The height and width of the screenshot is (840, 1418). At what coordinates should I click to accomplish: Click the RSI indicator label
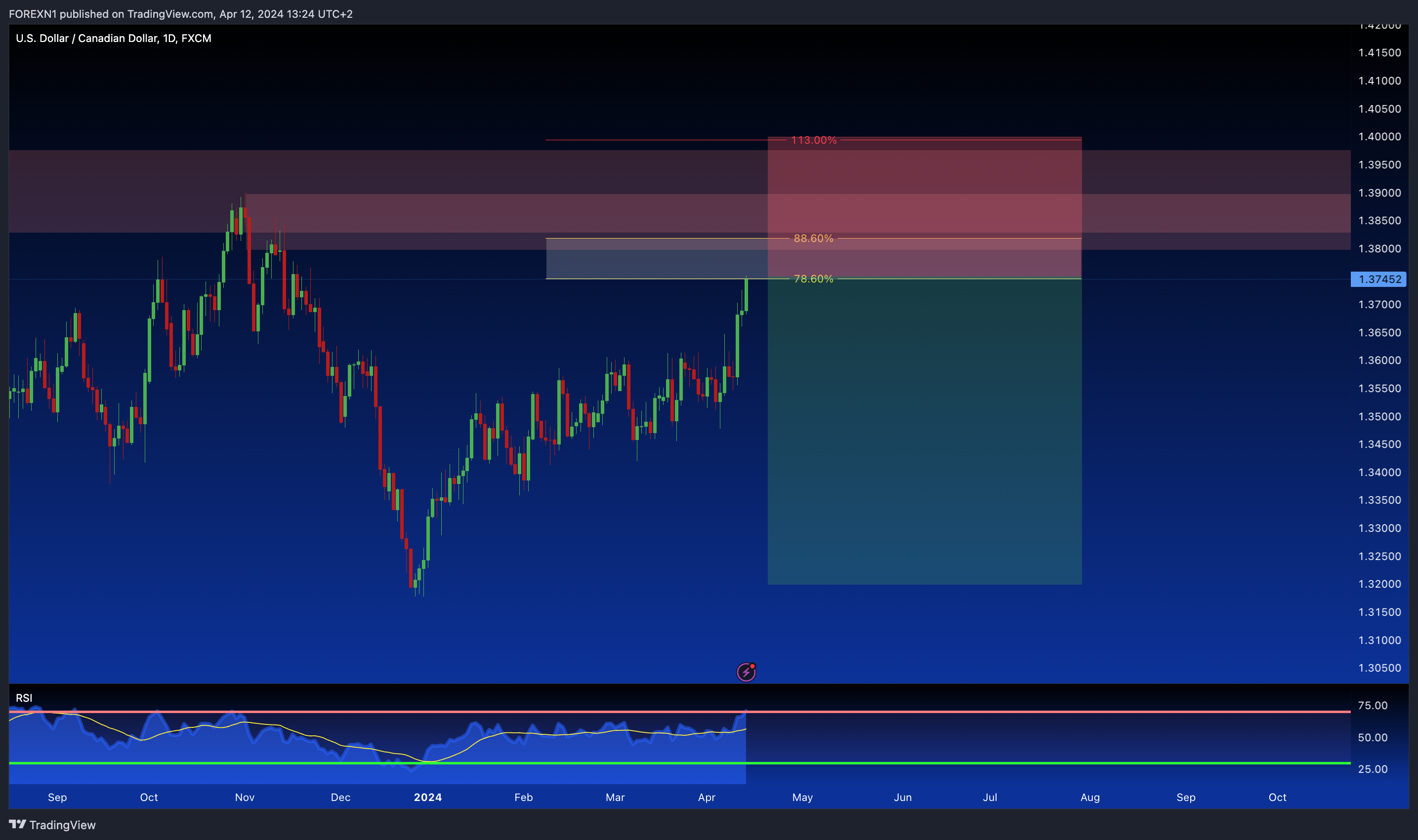coord(24,698)
